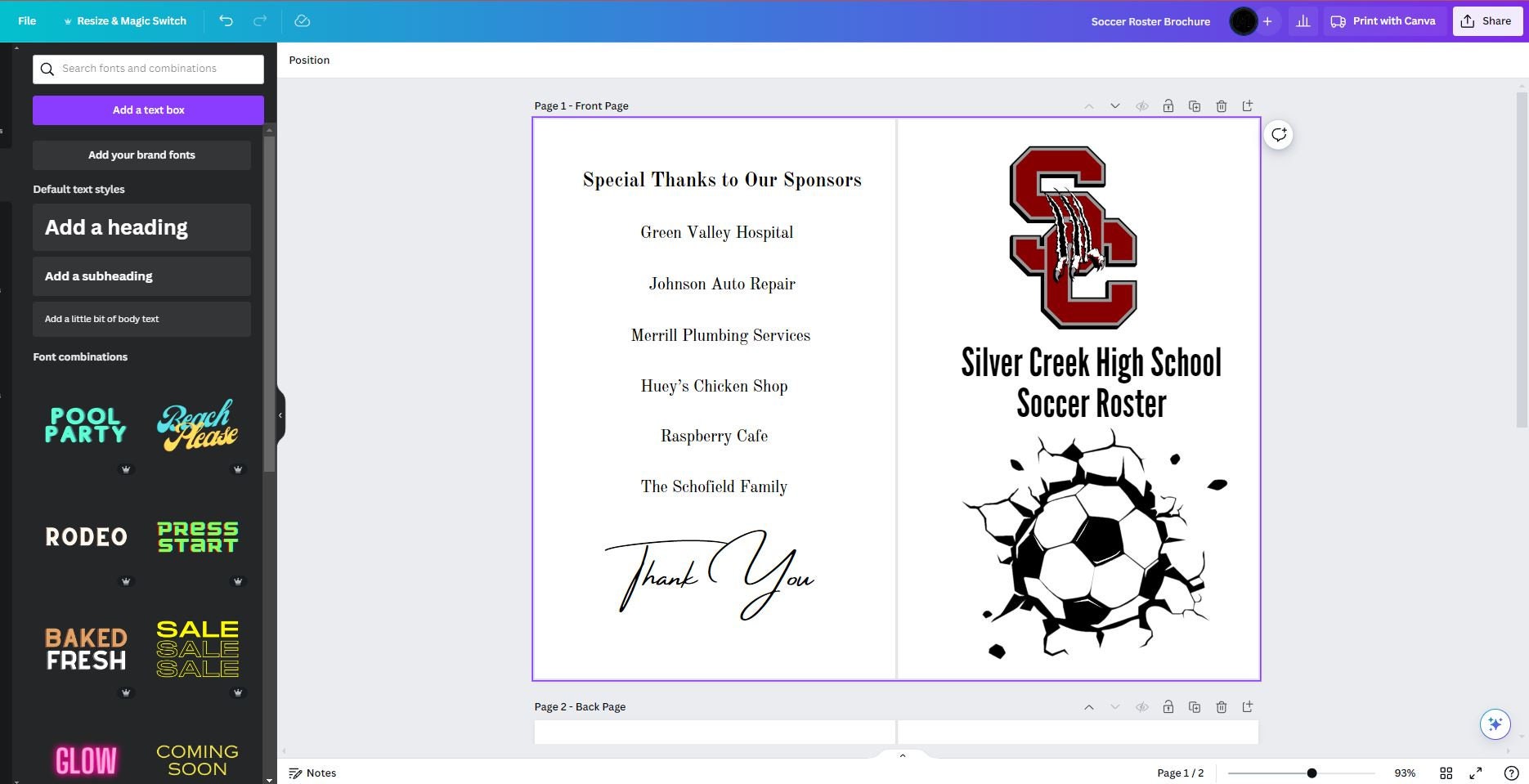This screenshot has width=1529, height=784.
Task: Undo the last action
Action: click(226, 20)
